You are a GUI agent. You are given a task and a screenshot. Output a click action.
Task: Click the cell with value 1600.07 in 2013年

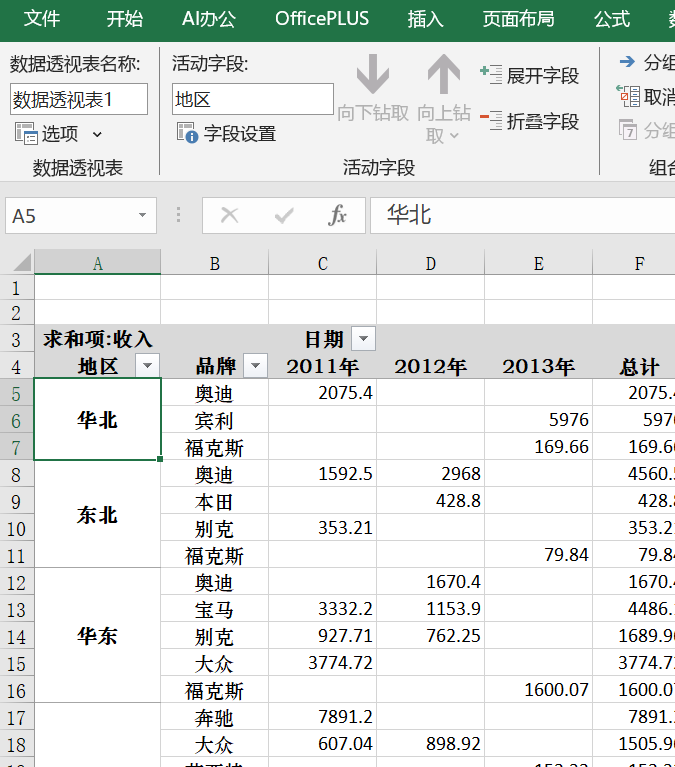[539, 690]
